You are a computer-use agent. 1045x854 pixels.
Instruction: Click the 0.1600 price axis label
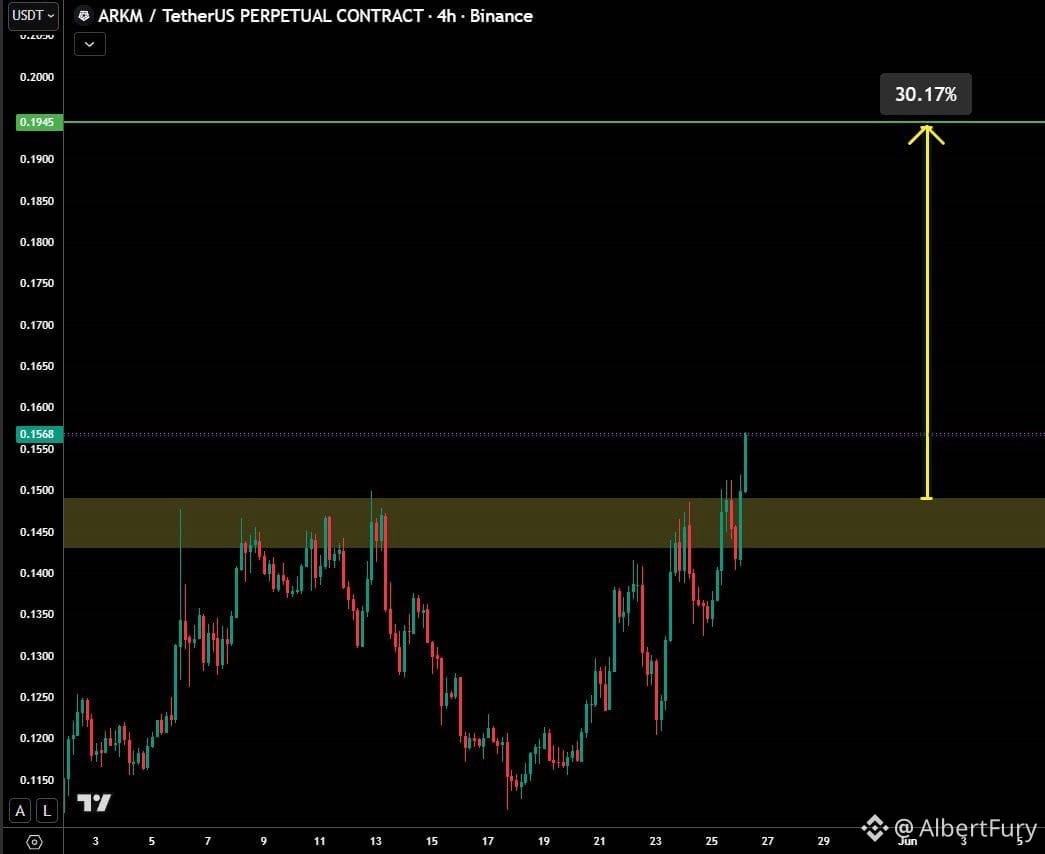(x=37, y=407)
